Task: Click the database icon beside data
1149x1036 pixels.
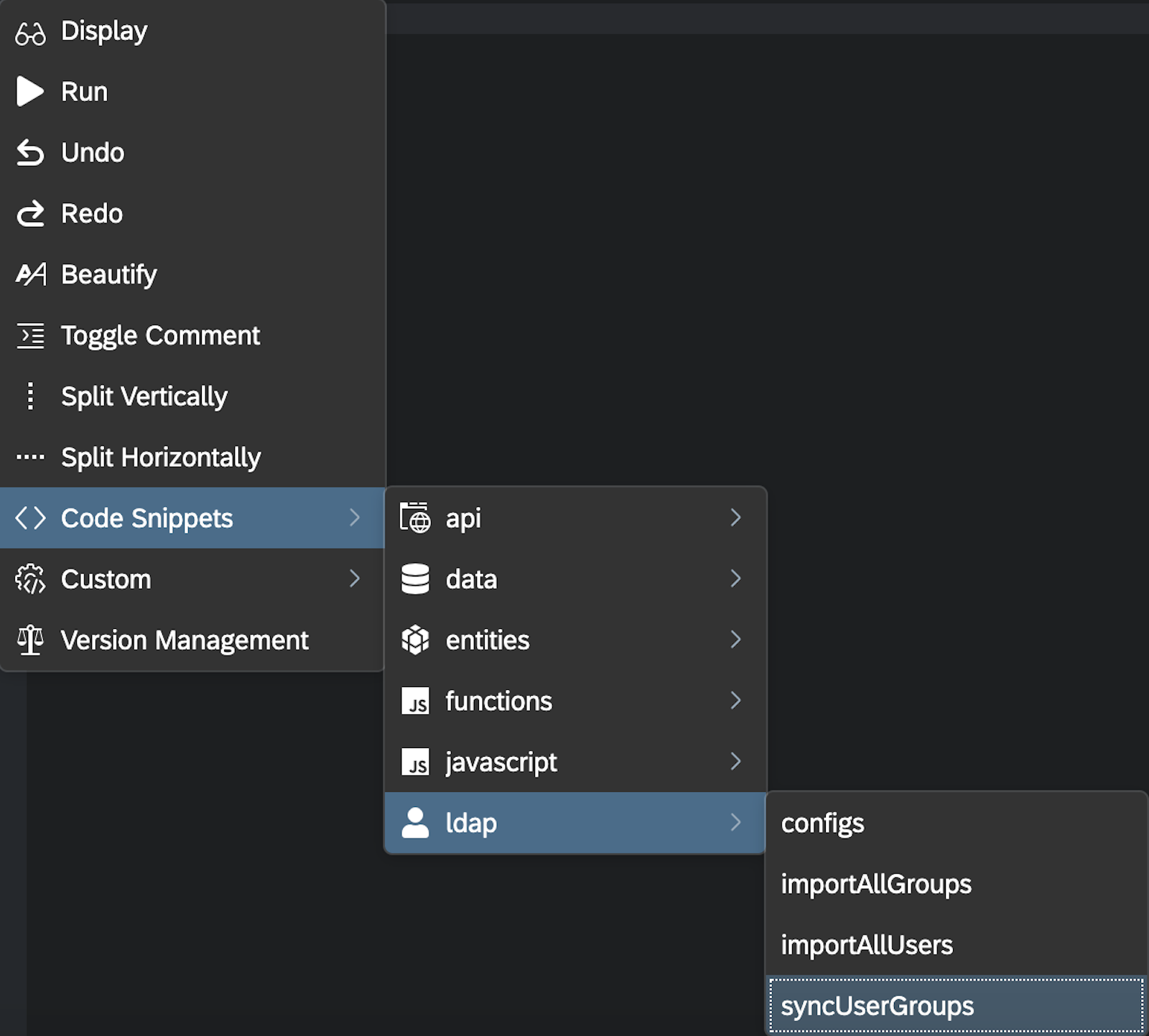Action: [415, 579]
